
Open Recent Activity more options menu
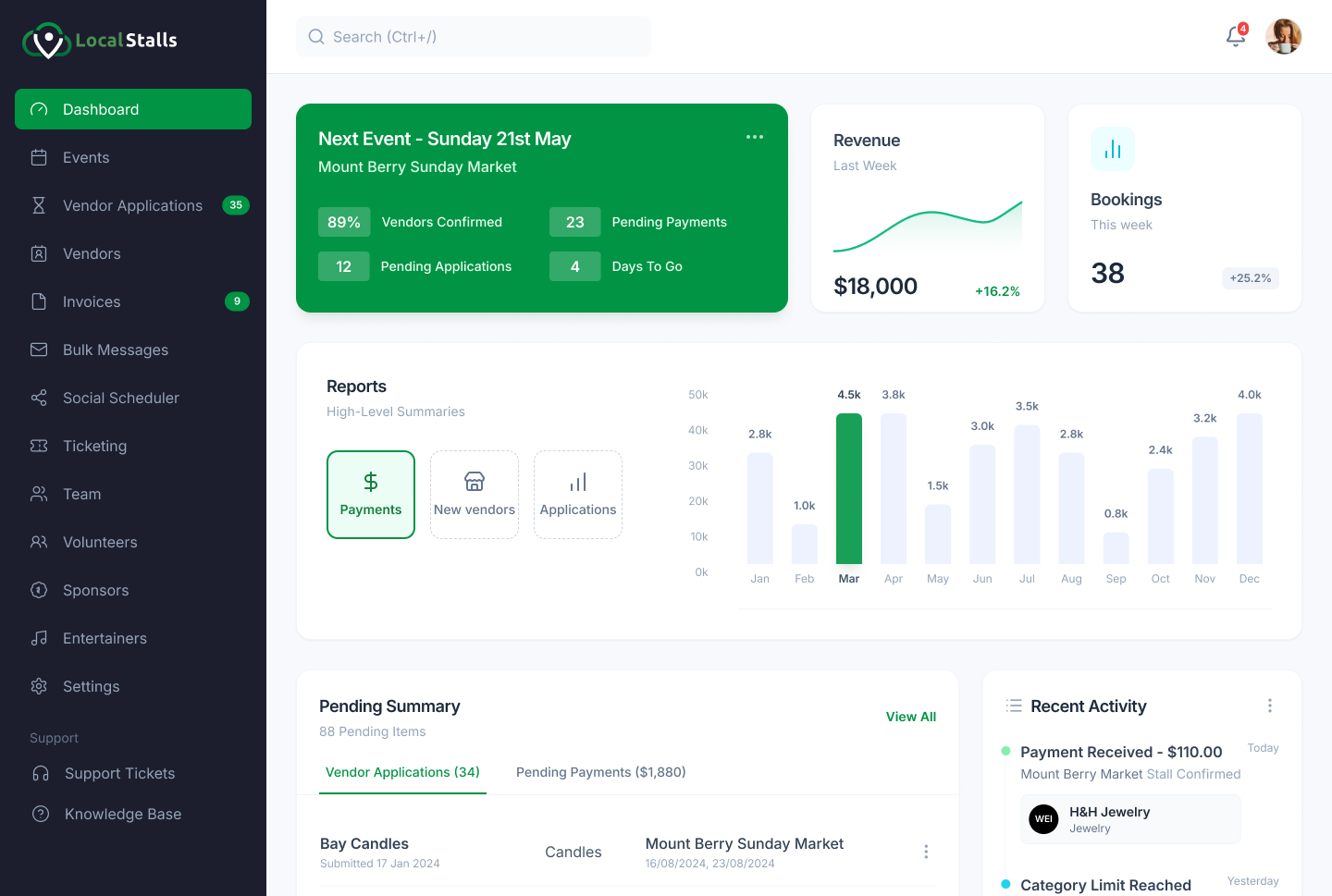pos(1269,706)
